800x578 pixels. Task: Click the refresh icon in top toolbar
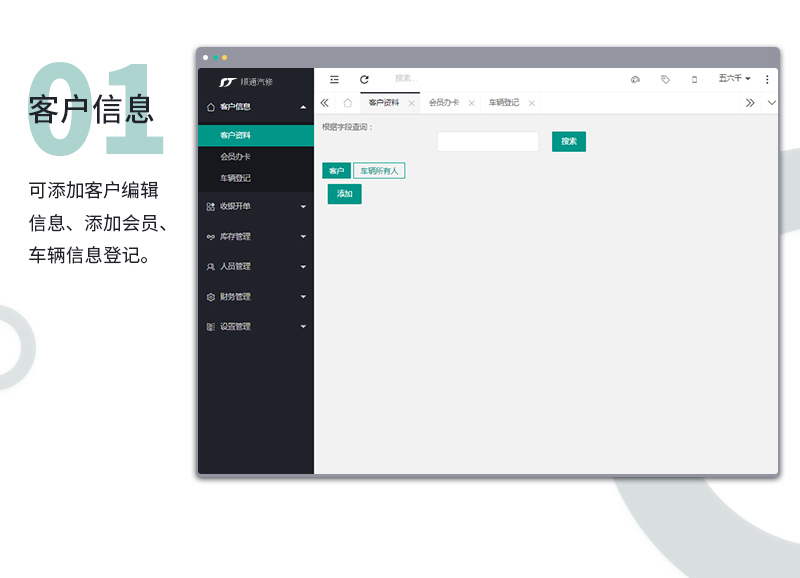pyautogui.click(x=364, y=80)
